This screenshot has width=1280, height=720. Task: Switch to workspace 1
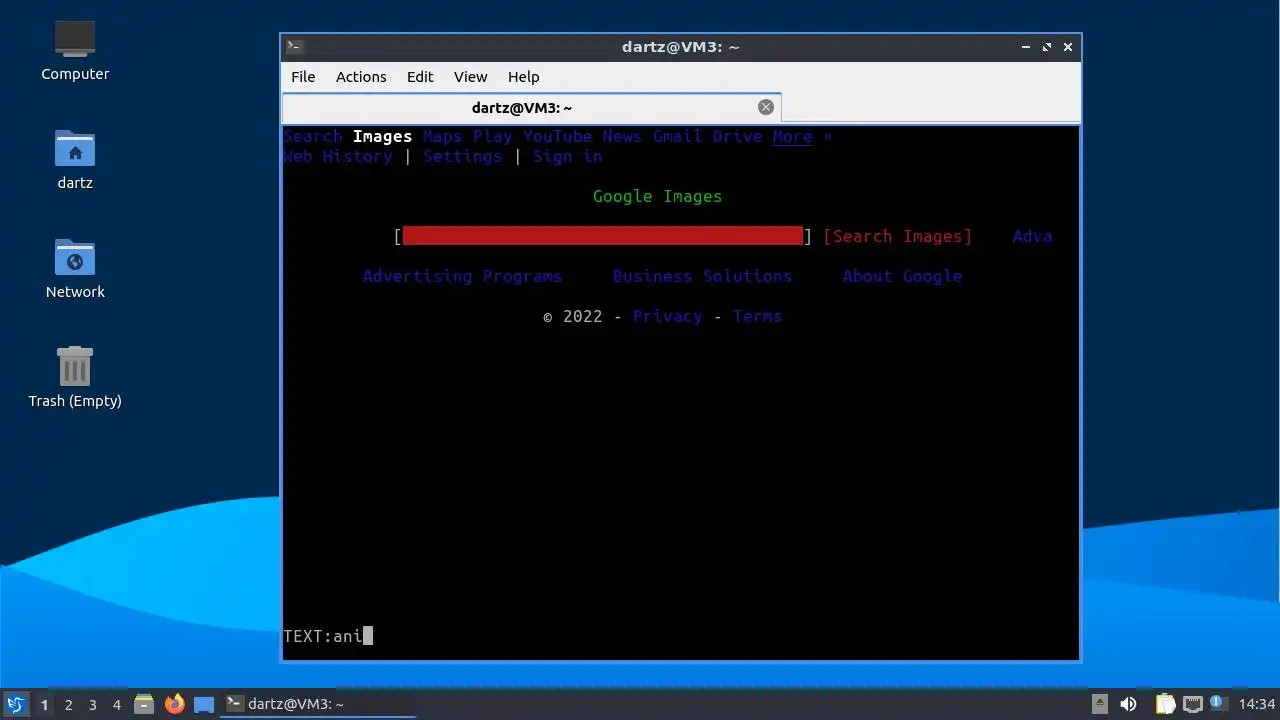point(44,705)
